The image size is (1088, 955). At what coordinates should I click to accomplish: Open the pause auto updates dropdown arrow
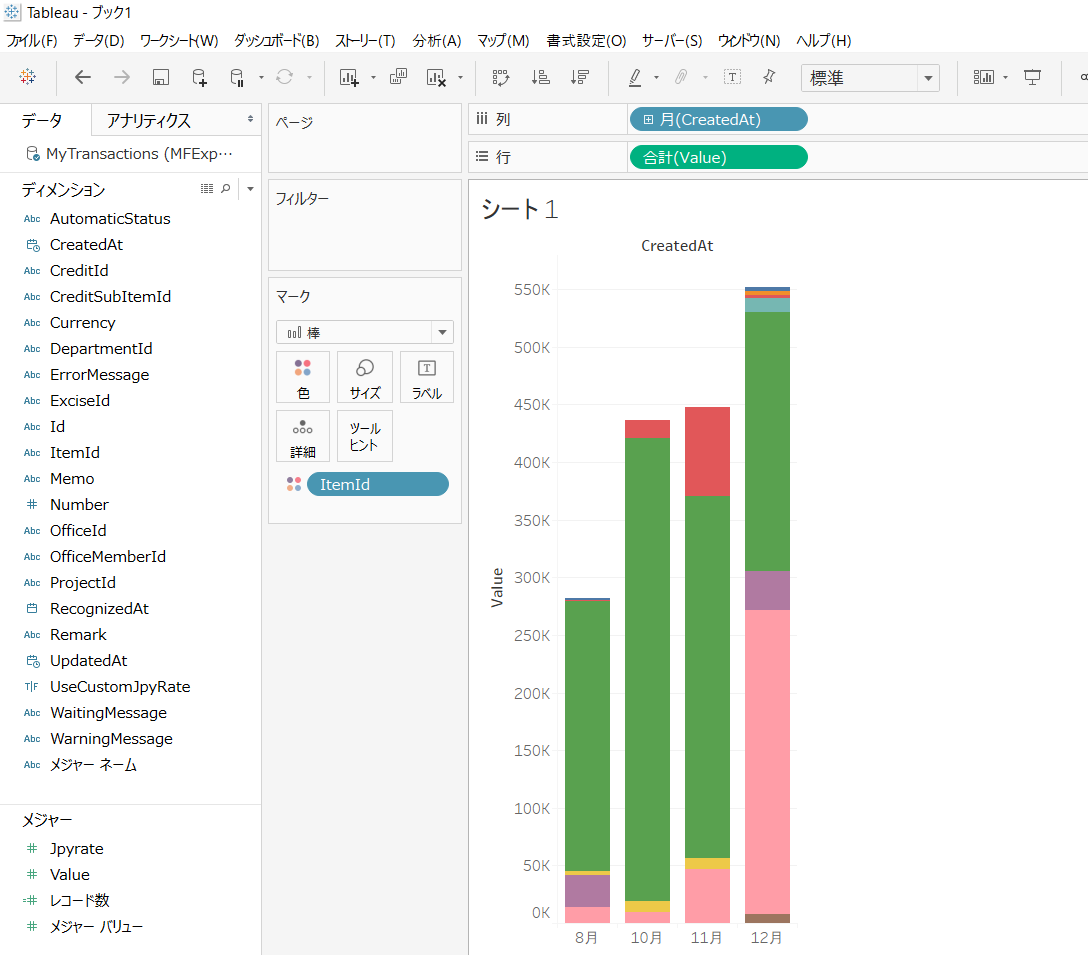point(262,77)
